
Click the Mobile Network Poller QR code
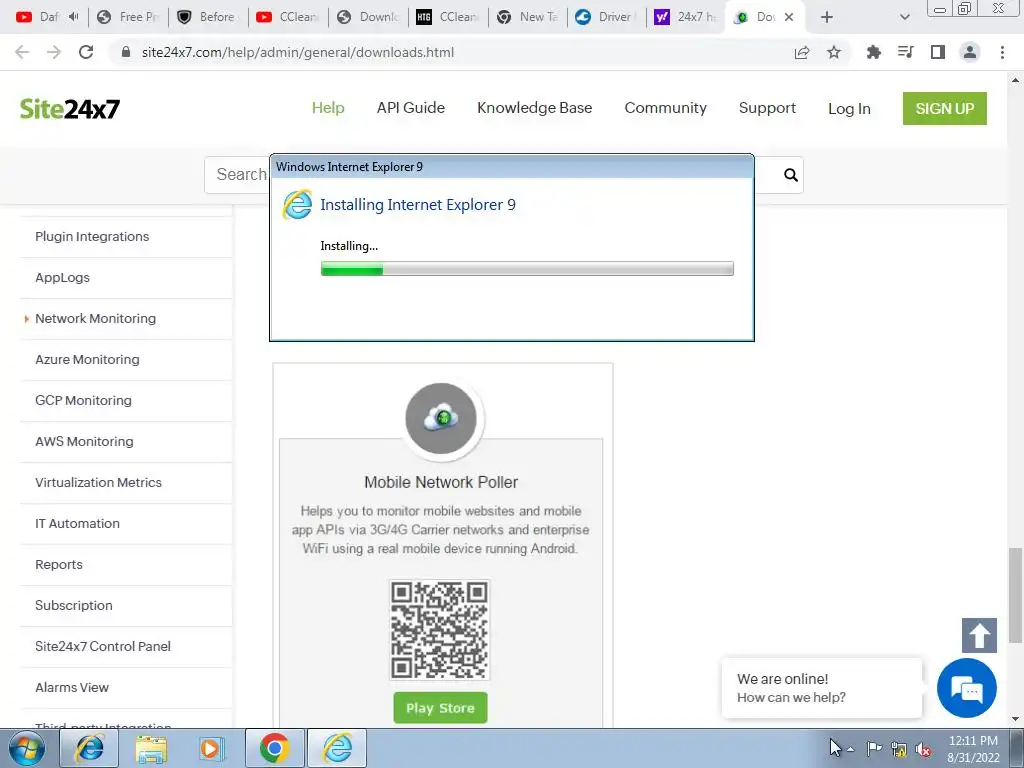point(440,630)
